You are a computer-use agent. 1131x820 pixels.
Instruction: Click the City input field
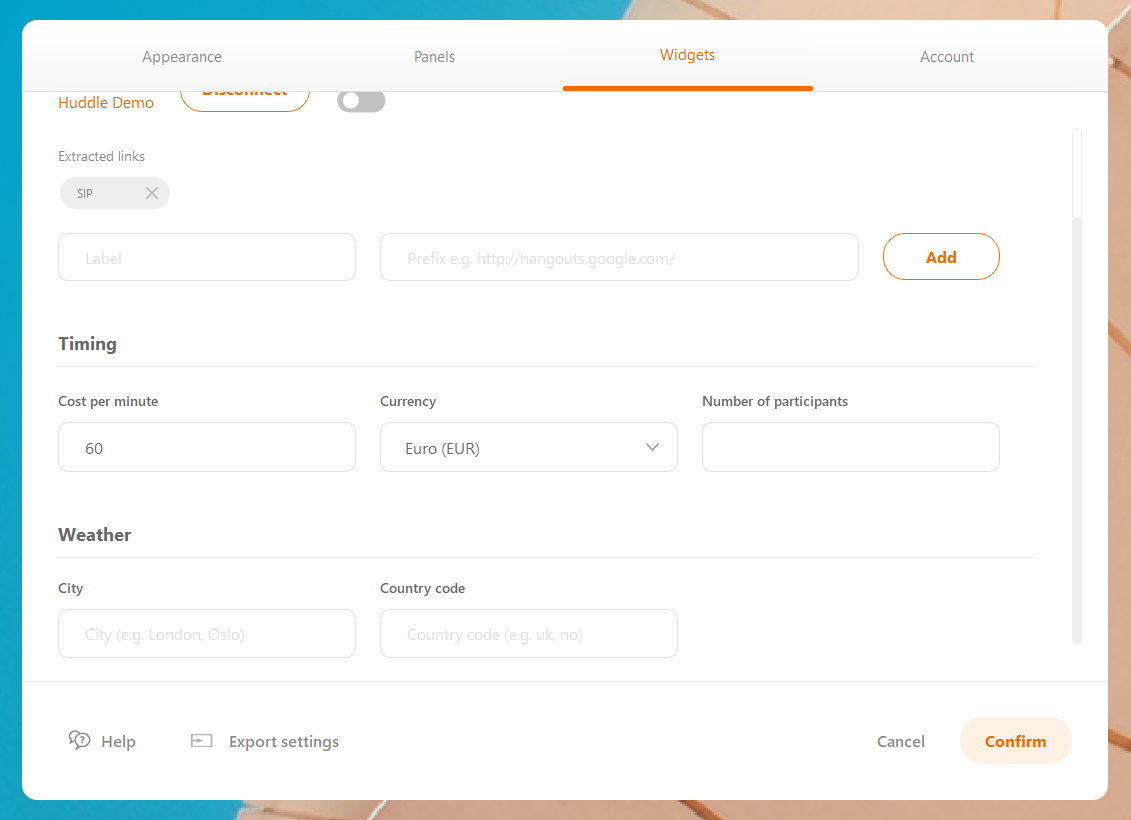click(x=207, y=634)
